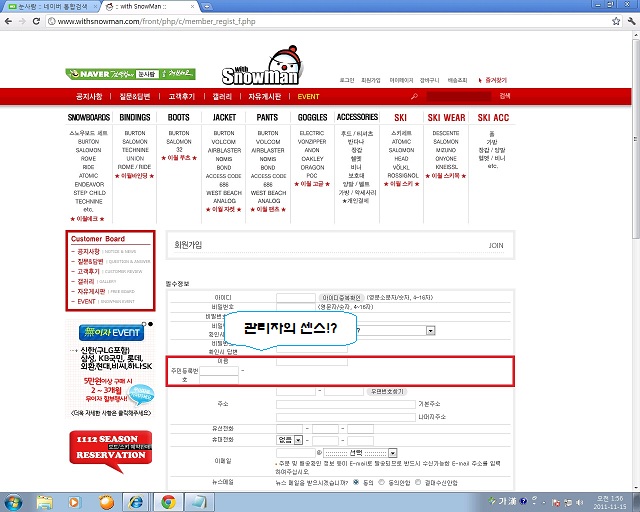Open OAKLEY under Goggles
This screenshot has height=512, width=640.
point(312,159)
